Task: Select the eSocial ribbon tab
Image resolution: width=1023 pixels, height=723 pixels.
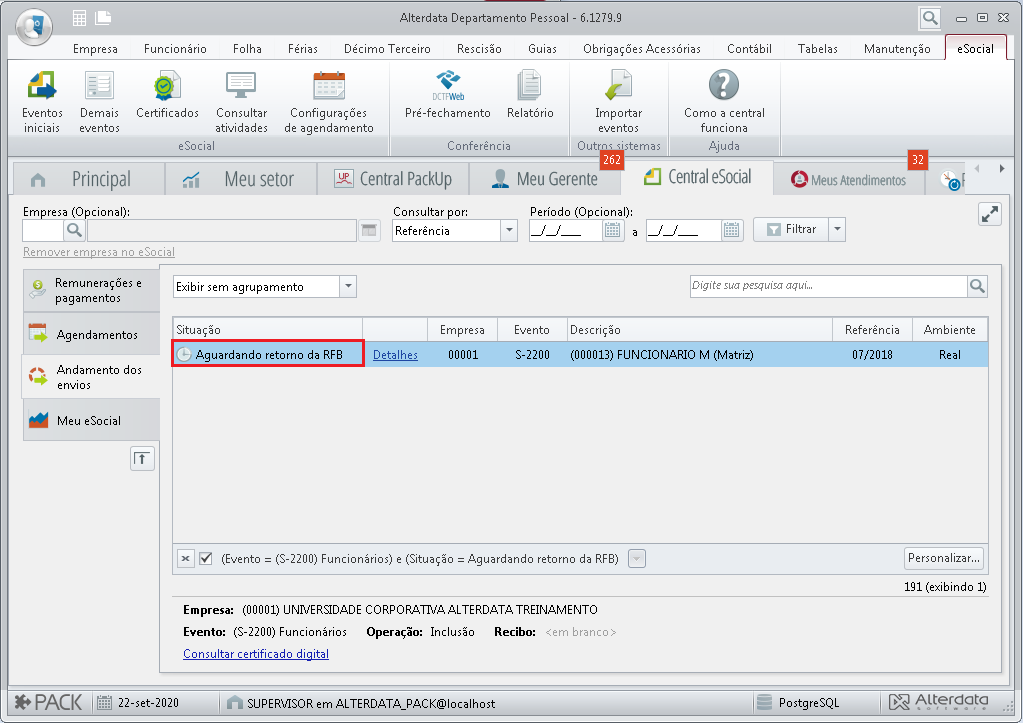Action: coord(975,49)
